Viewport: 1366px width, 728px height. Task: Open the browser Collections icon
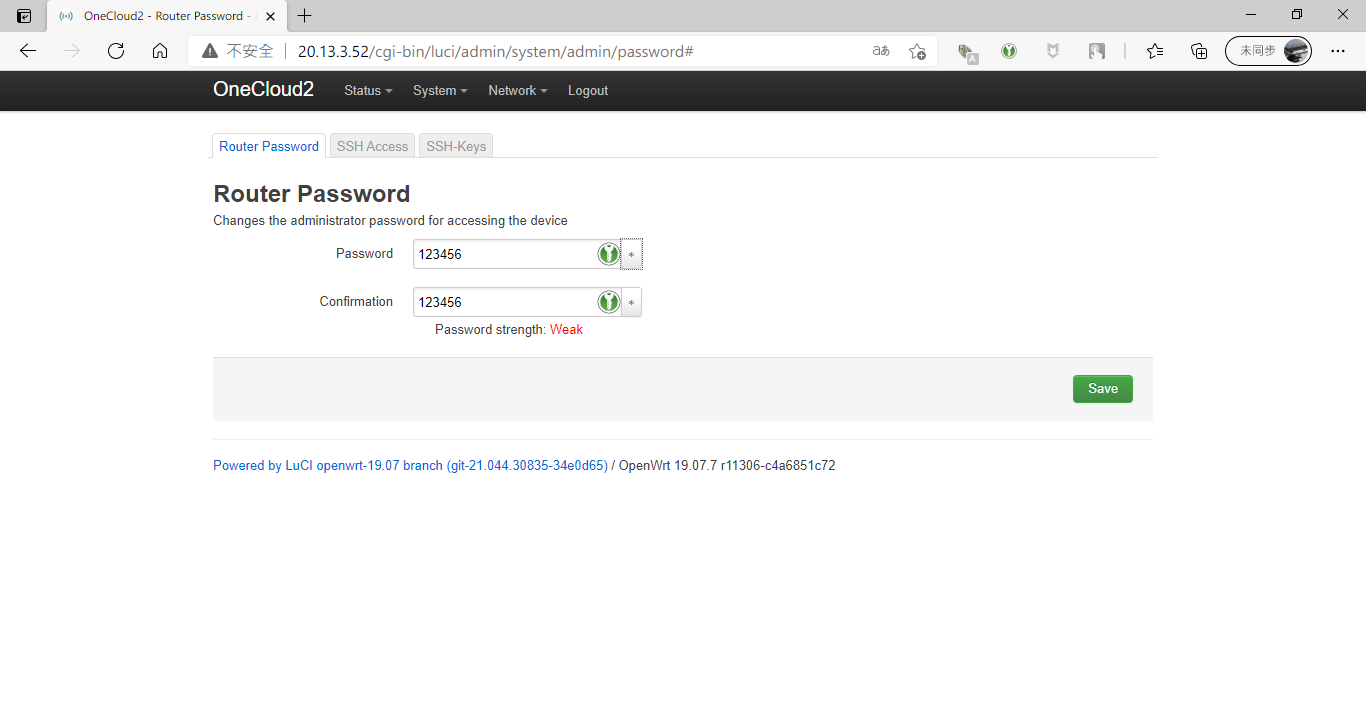[x=1199, y=51]
